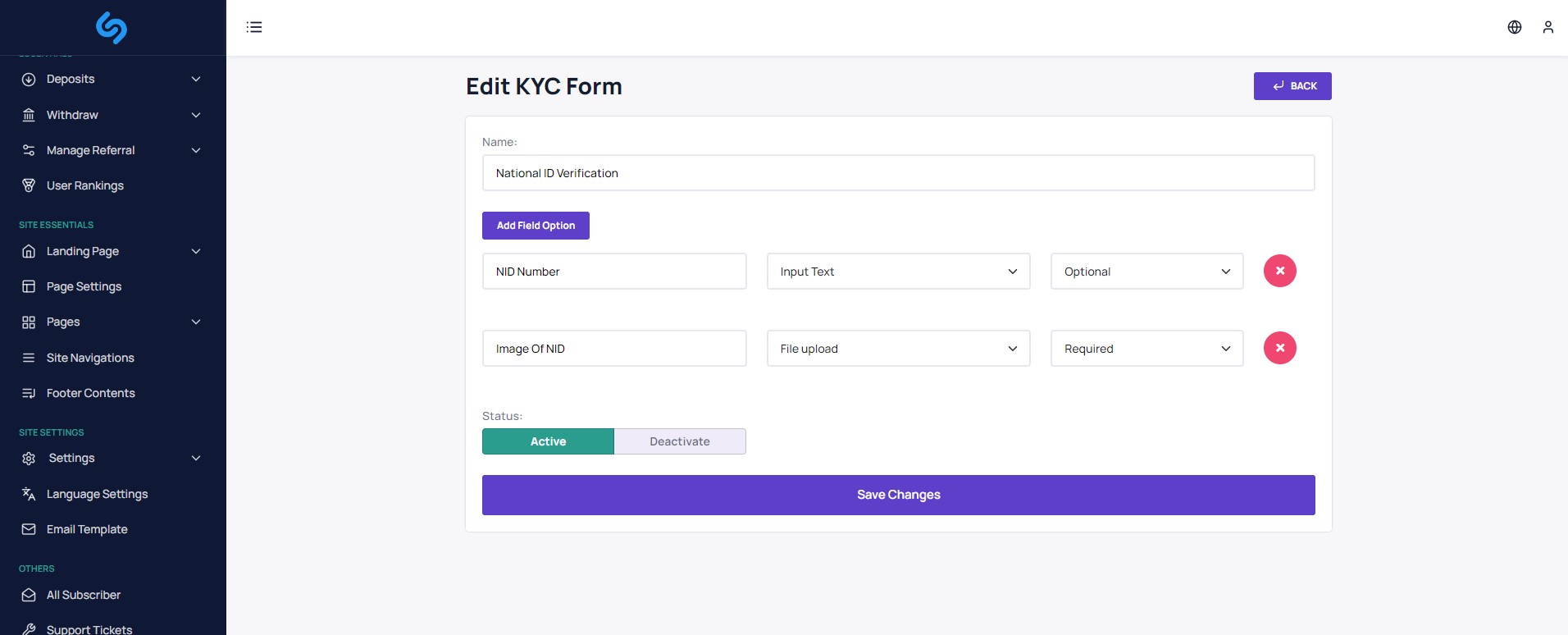Click the Add Field Option button
1568x635 pixels.
click(536, 226)
